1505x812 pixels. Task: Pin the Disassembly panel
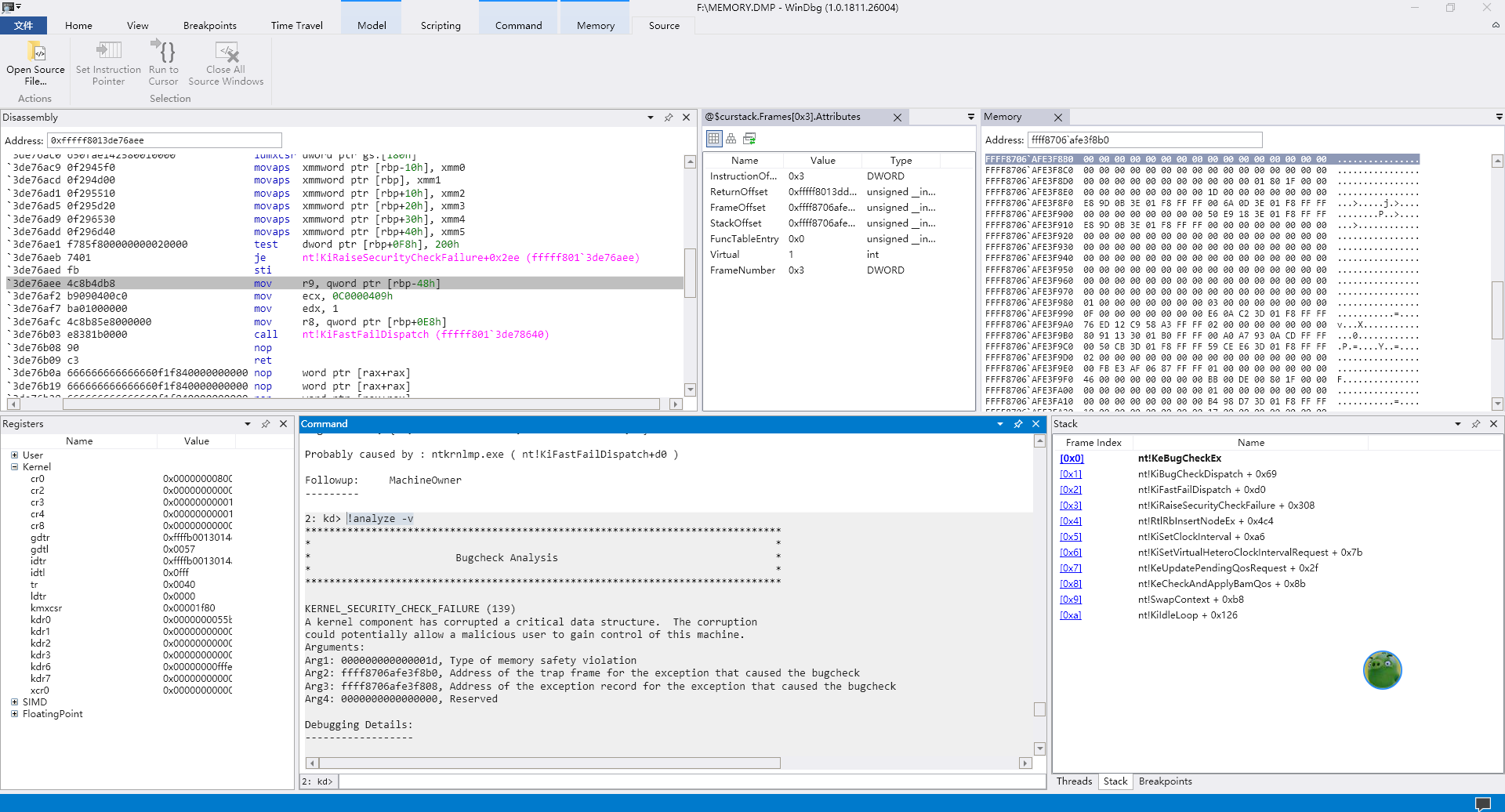coord(669,118)
